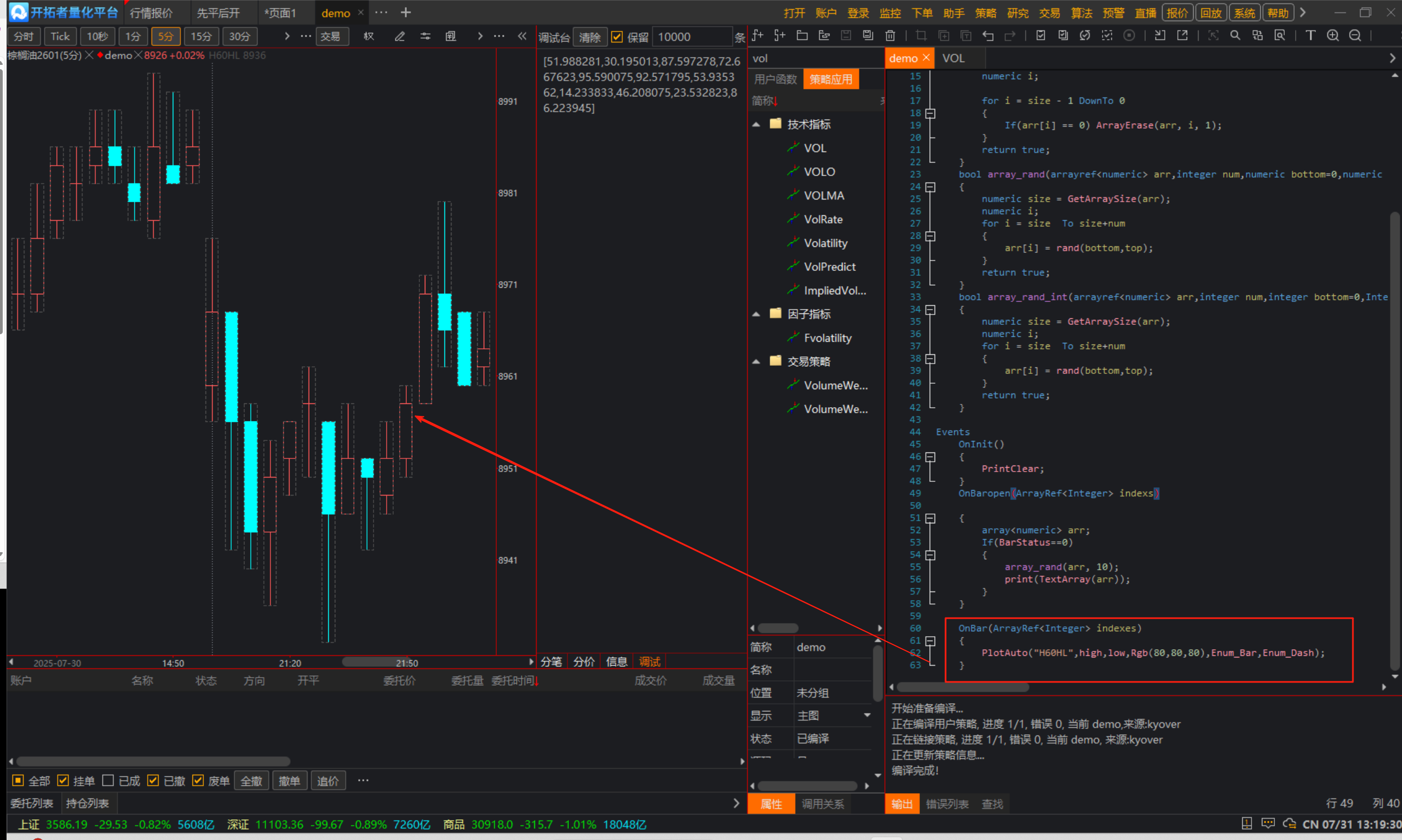The width and height of the screenshot is (1402, 840).
Task: Collapse panel with double-left chevron
Action: point(522,36)
